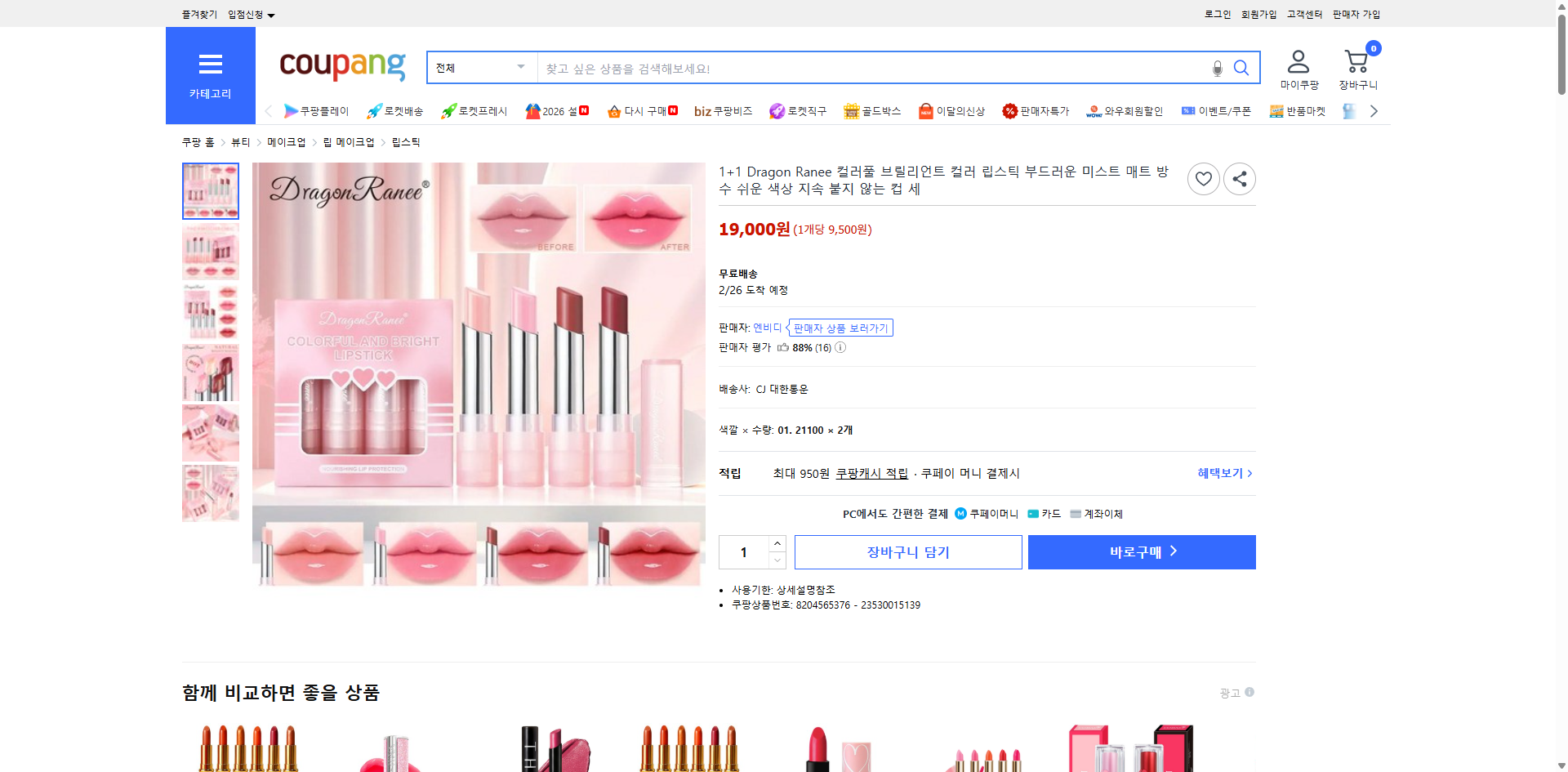Click the voice search microphone icon
1568x772 pixels.
click(1217, 68)
